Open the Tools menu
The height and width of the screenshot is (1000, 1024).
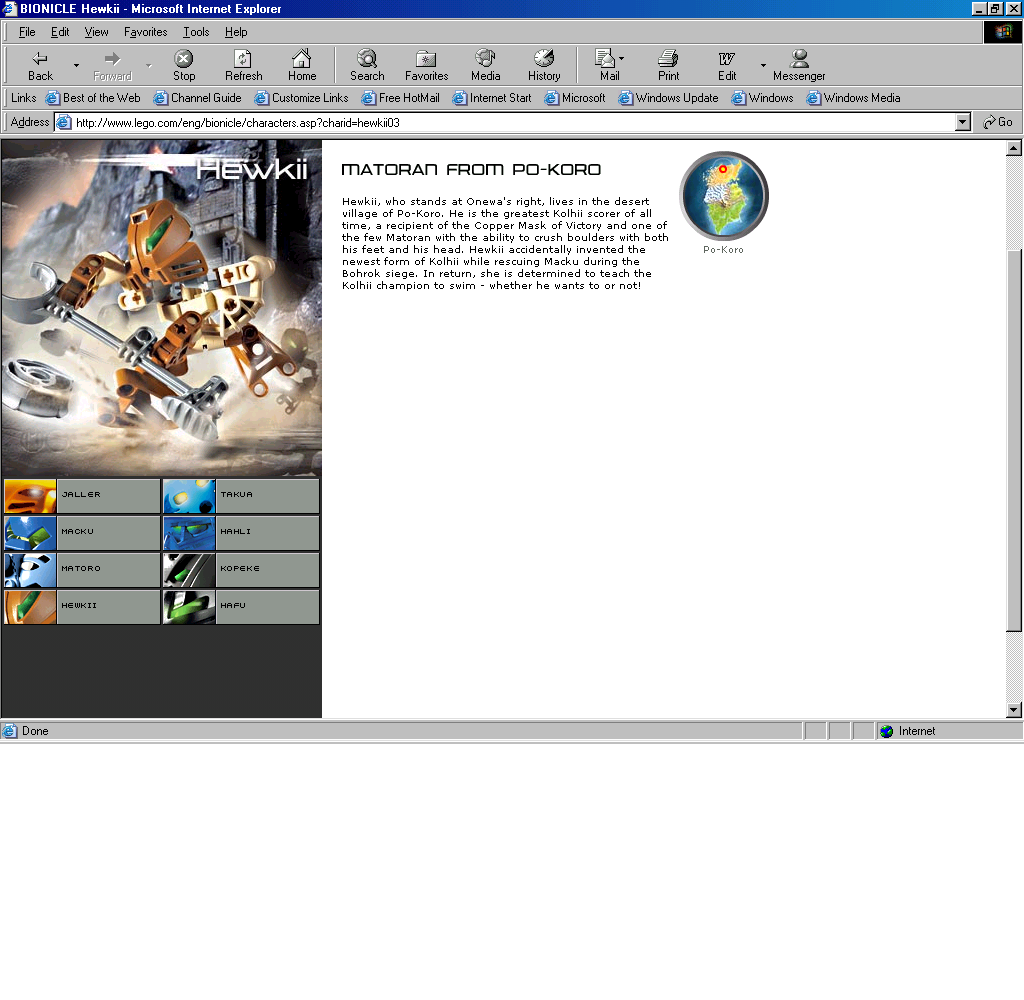coord(196,32)
